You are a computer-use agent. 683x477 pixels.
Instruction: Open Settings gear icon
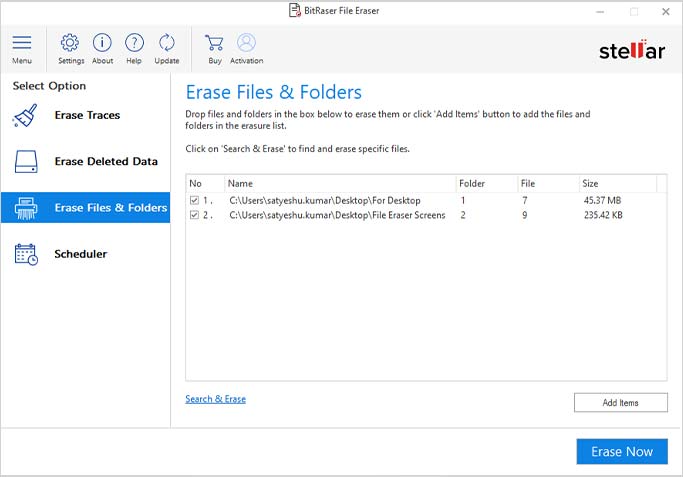click(x=70, y=43)
